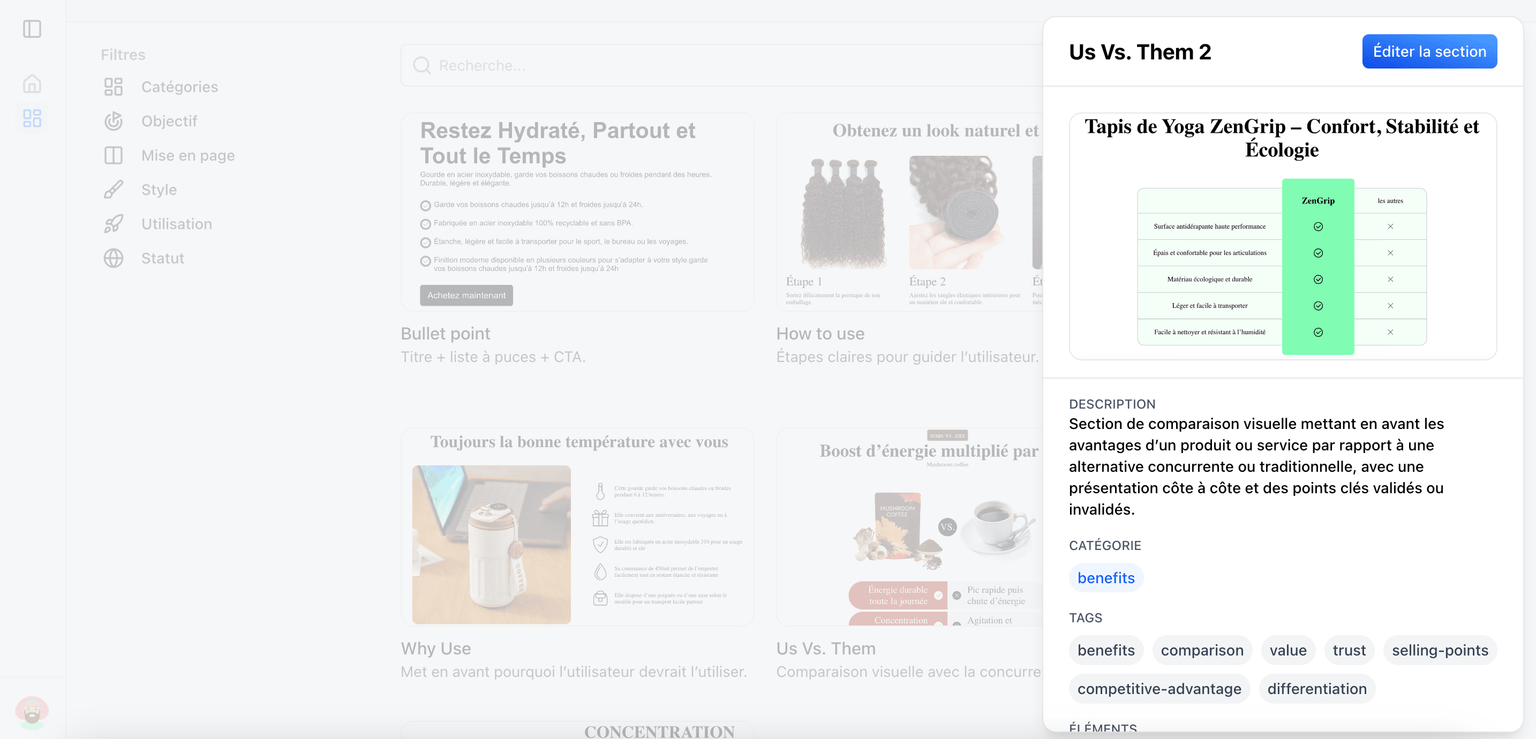Expand the Statut filter
The height and width of the screenshot is (739, 1536).
[163, 258]
